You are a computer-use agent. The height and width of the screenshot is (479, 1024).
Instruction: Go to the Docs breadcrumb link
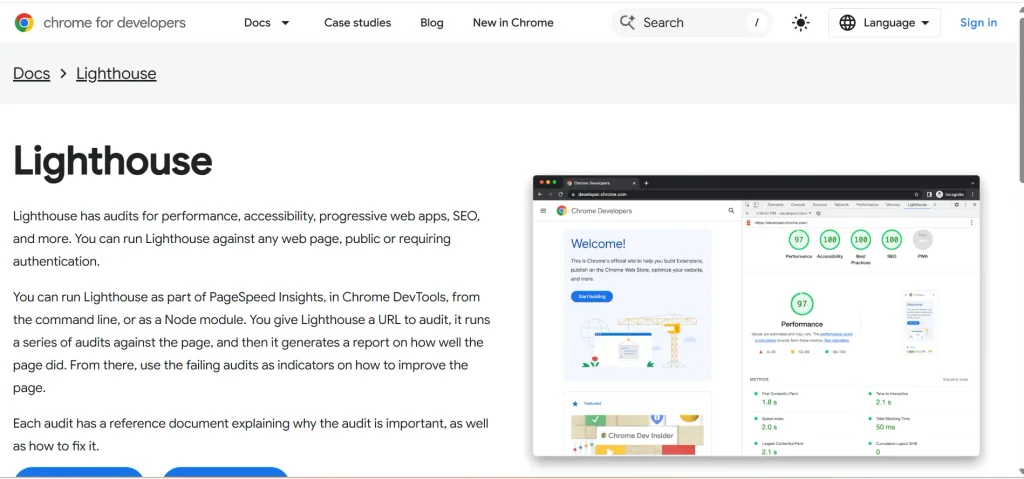click(31, 73)
